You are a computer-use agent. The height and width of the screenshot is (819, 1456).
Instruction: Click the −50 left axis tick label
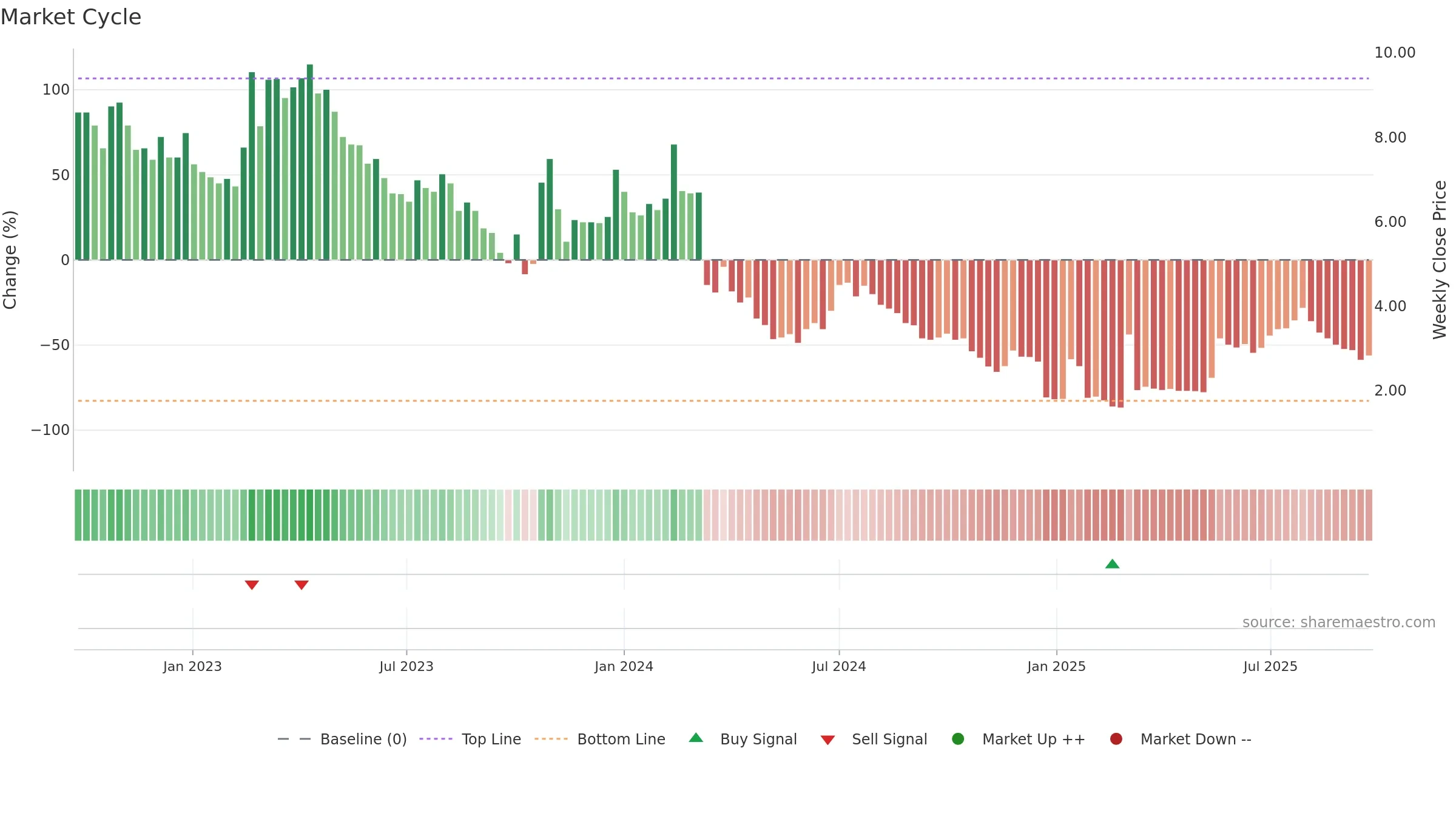point(55,345)
